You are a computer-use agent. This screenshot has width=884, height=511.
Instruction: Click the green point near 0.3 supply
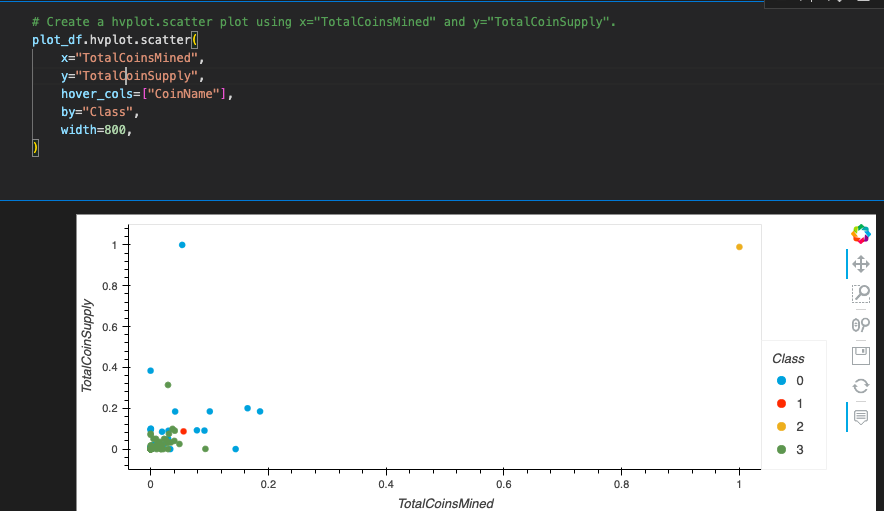click(168, 385)
